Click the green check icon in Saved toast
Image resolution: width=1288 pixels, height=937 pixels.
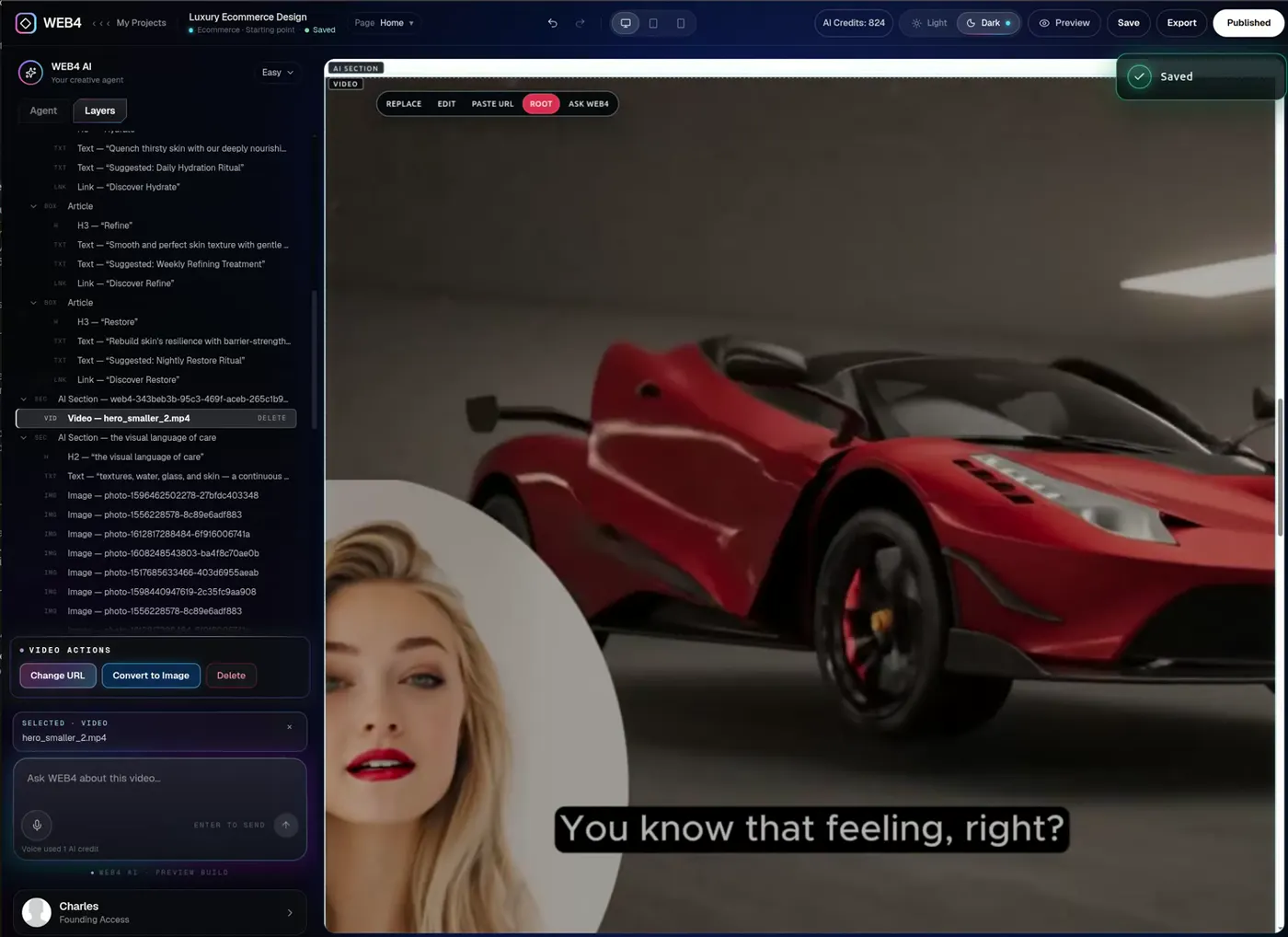[1139, 76]
